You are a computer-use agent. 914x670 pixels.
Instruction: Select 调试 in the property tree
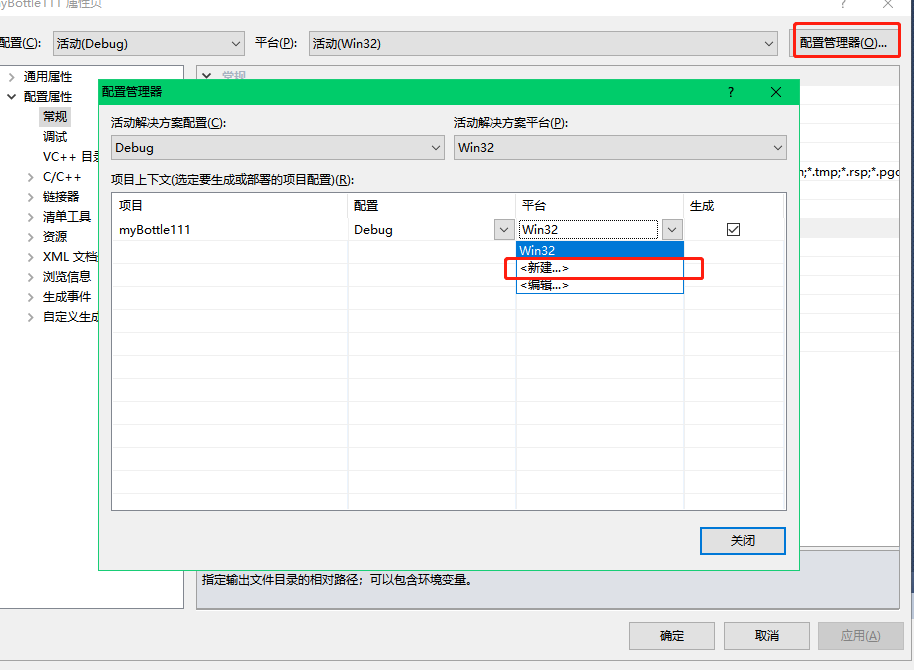point(55,136)
